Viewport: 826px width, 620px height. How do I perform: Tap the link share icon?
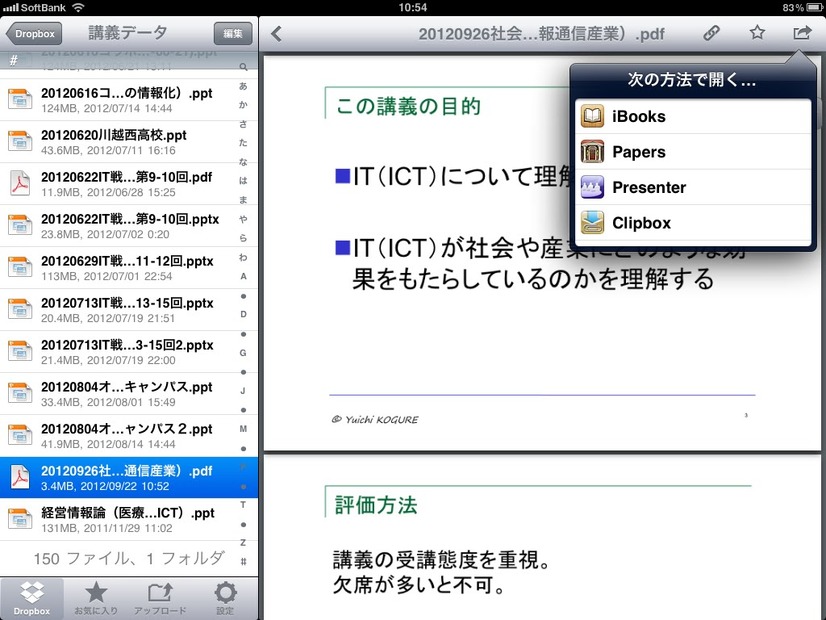[x=711, y=33]
